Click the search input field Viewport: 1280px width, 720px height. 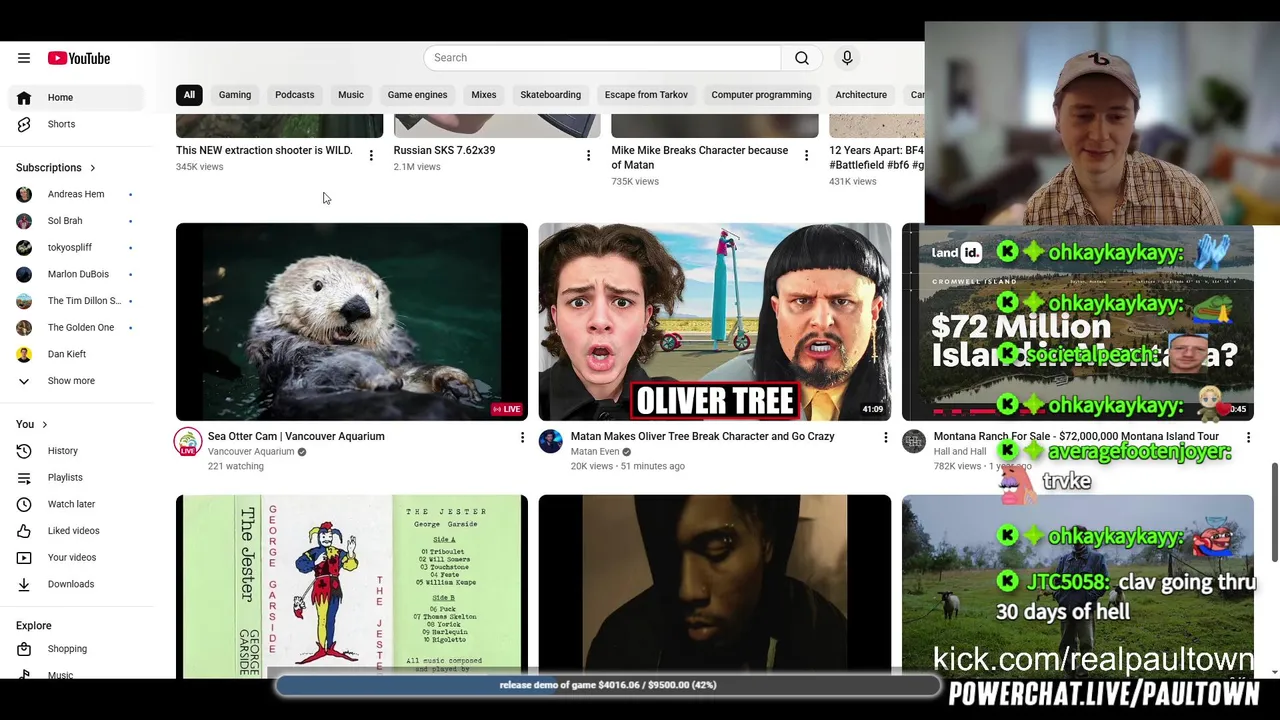pos(602,58)
